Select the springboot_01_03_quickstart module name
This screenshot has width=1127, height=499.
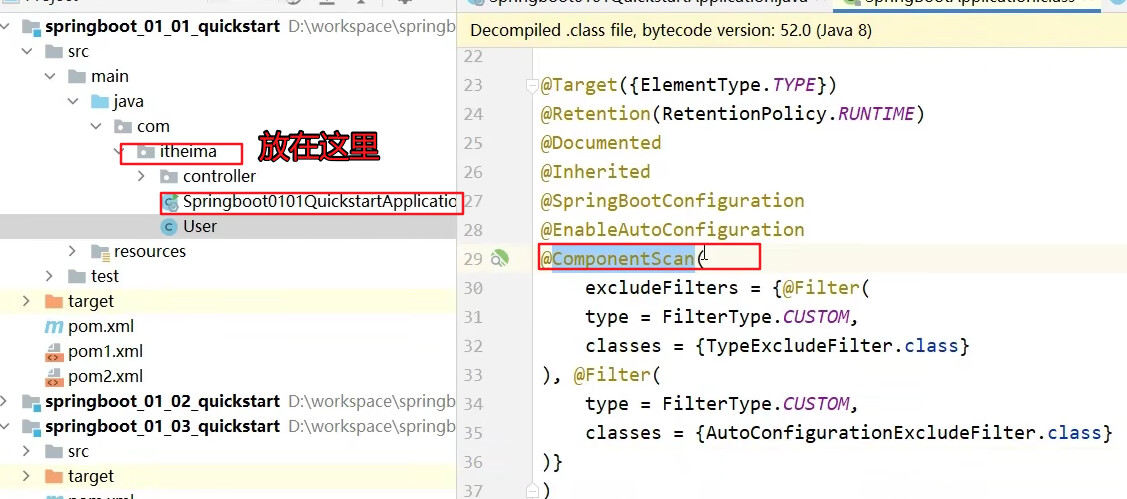[x=162, y=426]
